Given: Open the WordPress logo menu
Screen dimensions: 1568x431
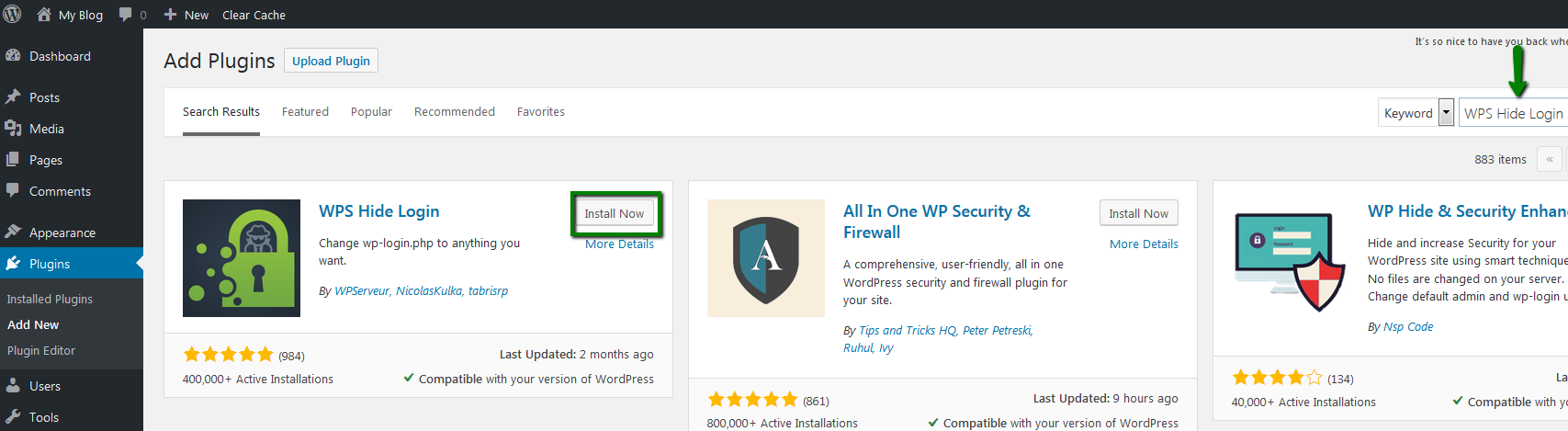Looking at the screenshot, I should (13, 14).
